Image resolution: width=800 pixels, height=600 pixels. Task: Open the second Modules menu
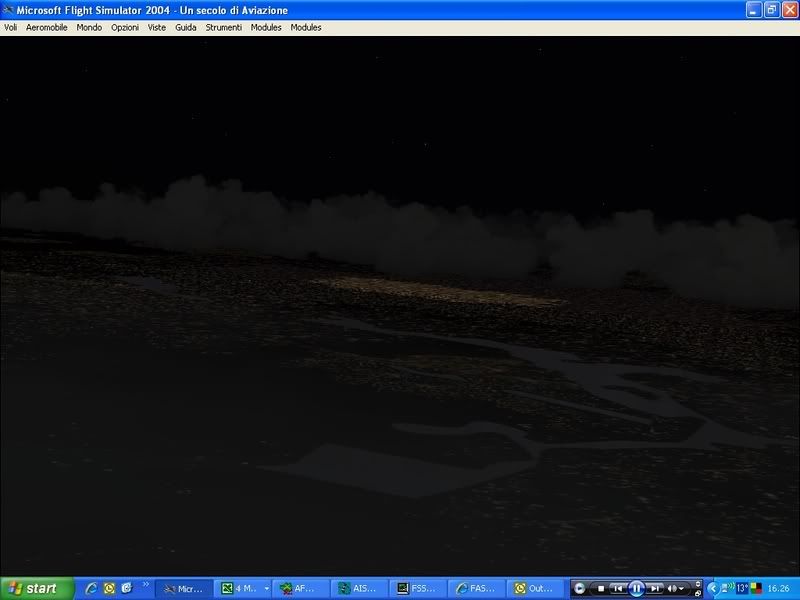[x=306, y=28]
